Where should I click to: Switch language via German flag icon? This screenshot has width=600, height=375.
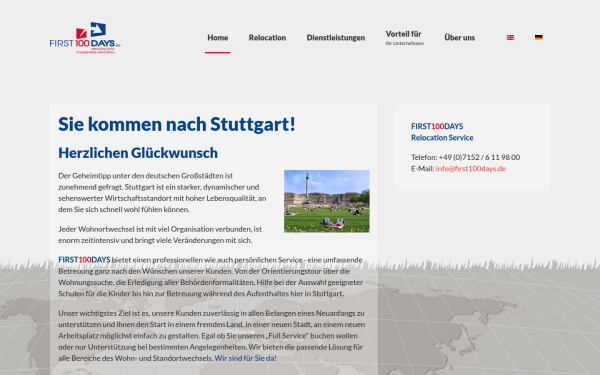pyautogui.click(x=538, y=38)
